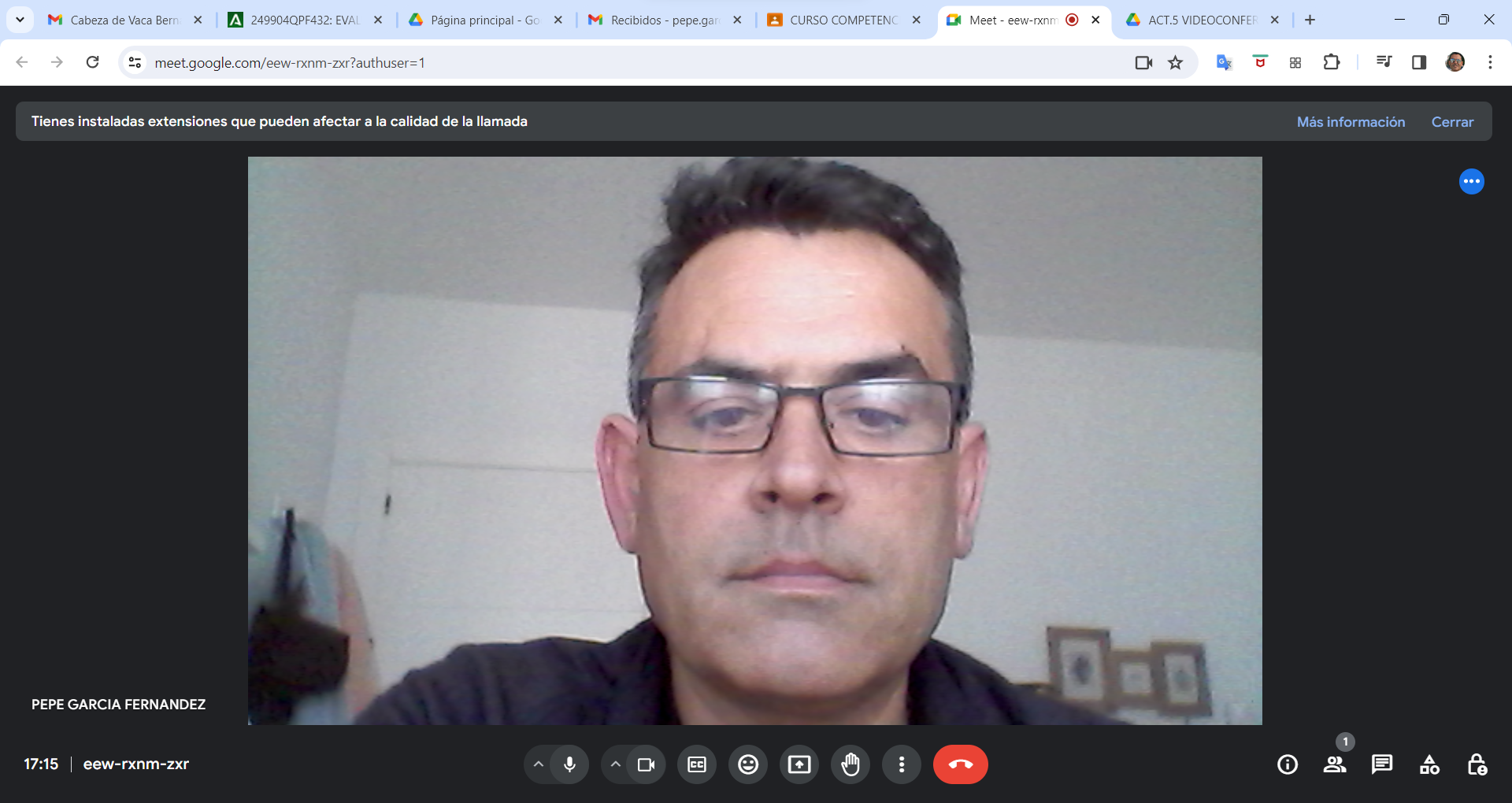Click the Más información link
The image size is (1512, 803).
click(1351, 122)
